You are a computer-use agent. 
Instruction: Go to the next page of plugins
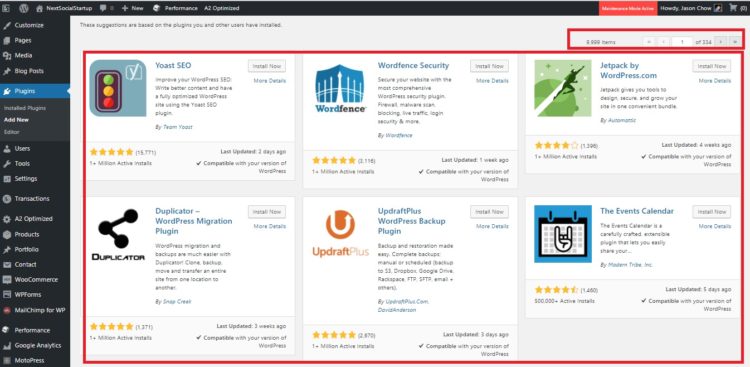point(721,42)
